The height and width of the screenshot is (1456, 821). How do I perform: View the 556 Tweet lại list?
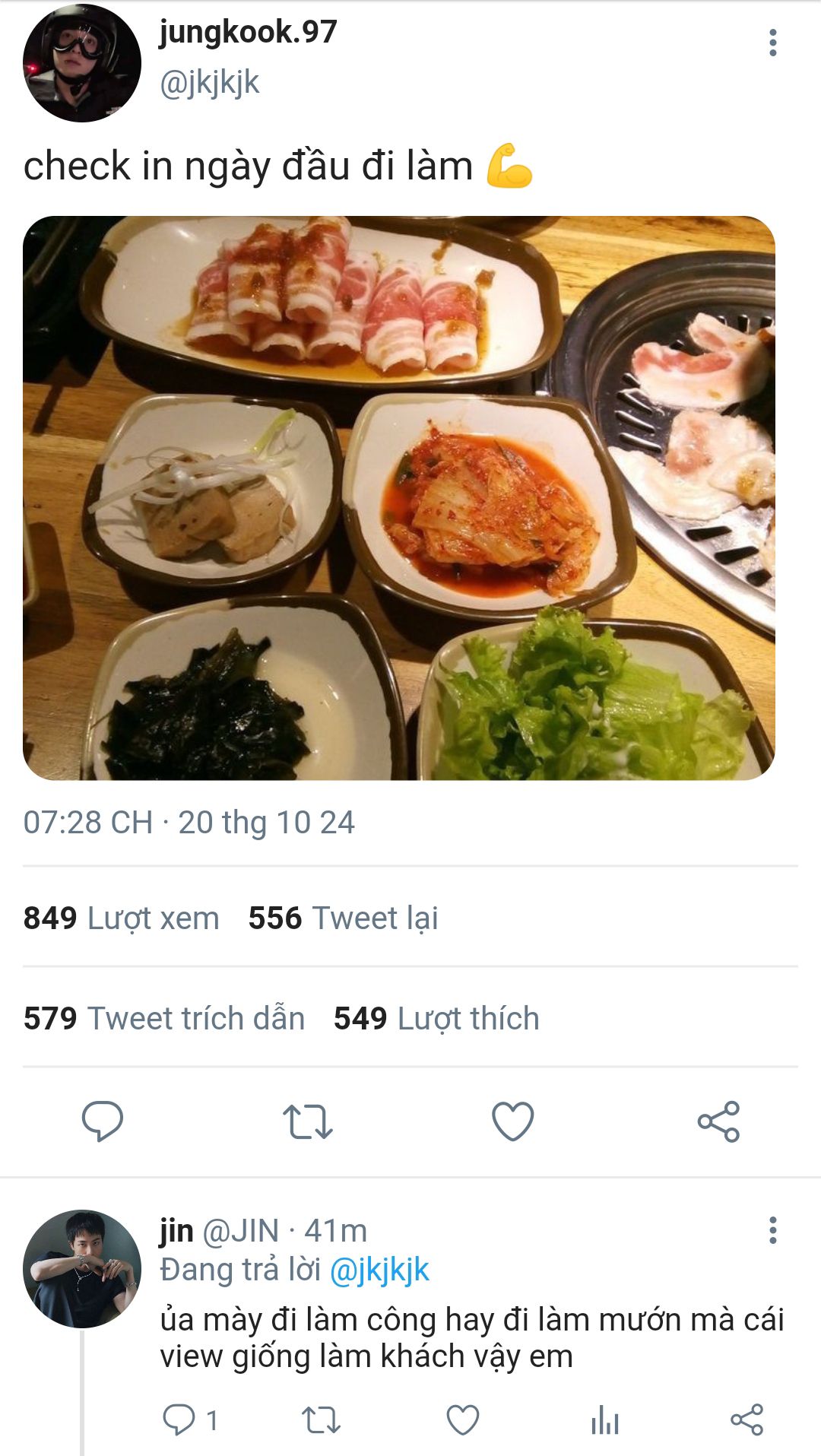(x=343, y=918)
